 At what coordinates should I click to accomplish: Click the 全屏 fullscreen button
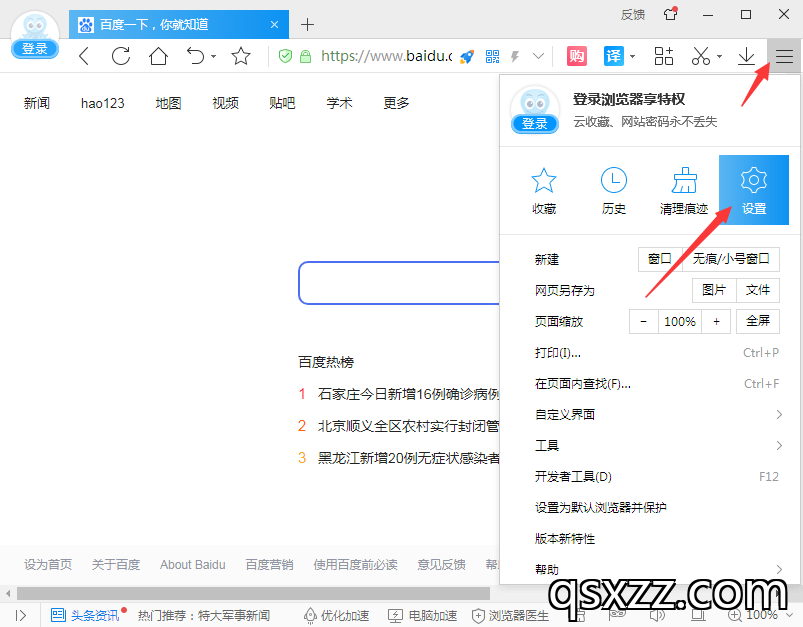click(x=758, y=321)
